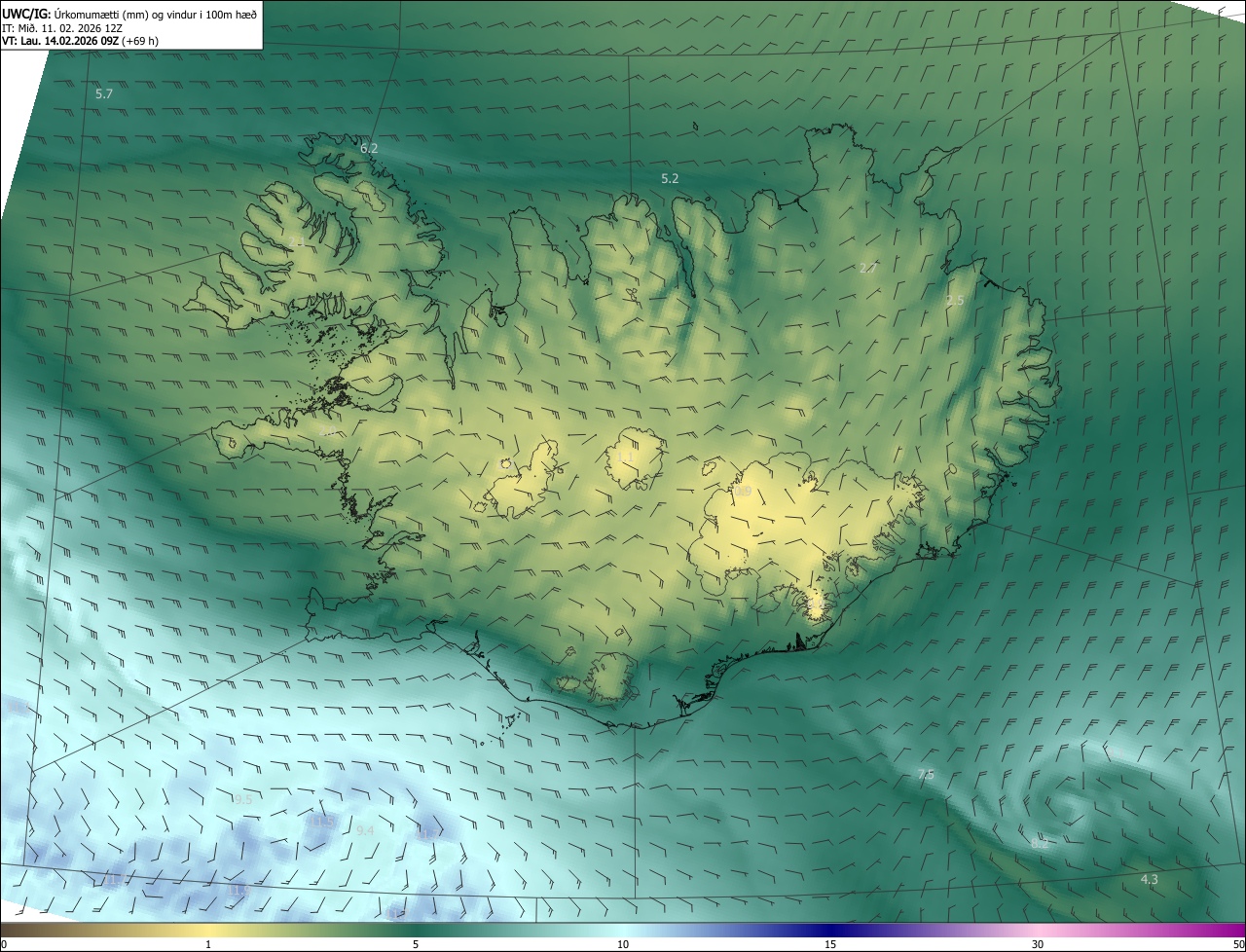Click the 9.4 value in southwest ocean
Screen dimensions: 1246x952
pos(365,830)
